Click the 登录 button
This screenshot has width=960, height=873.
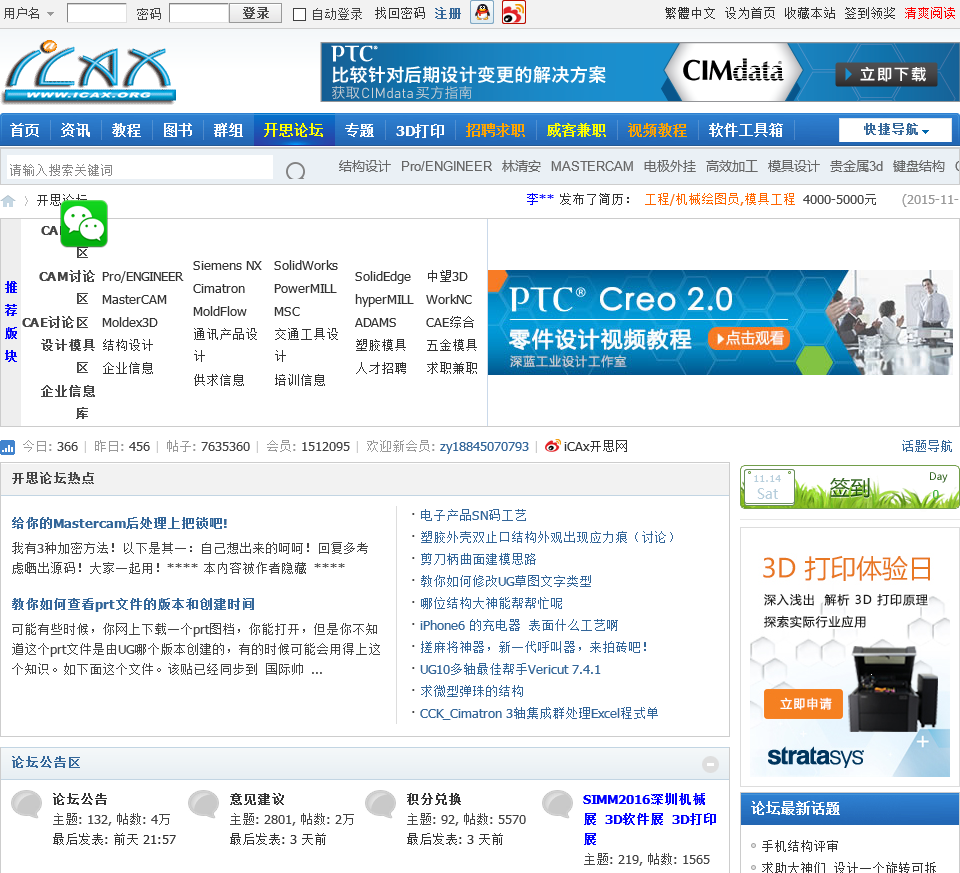pyautogui.click(x=255, y=13)
